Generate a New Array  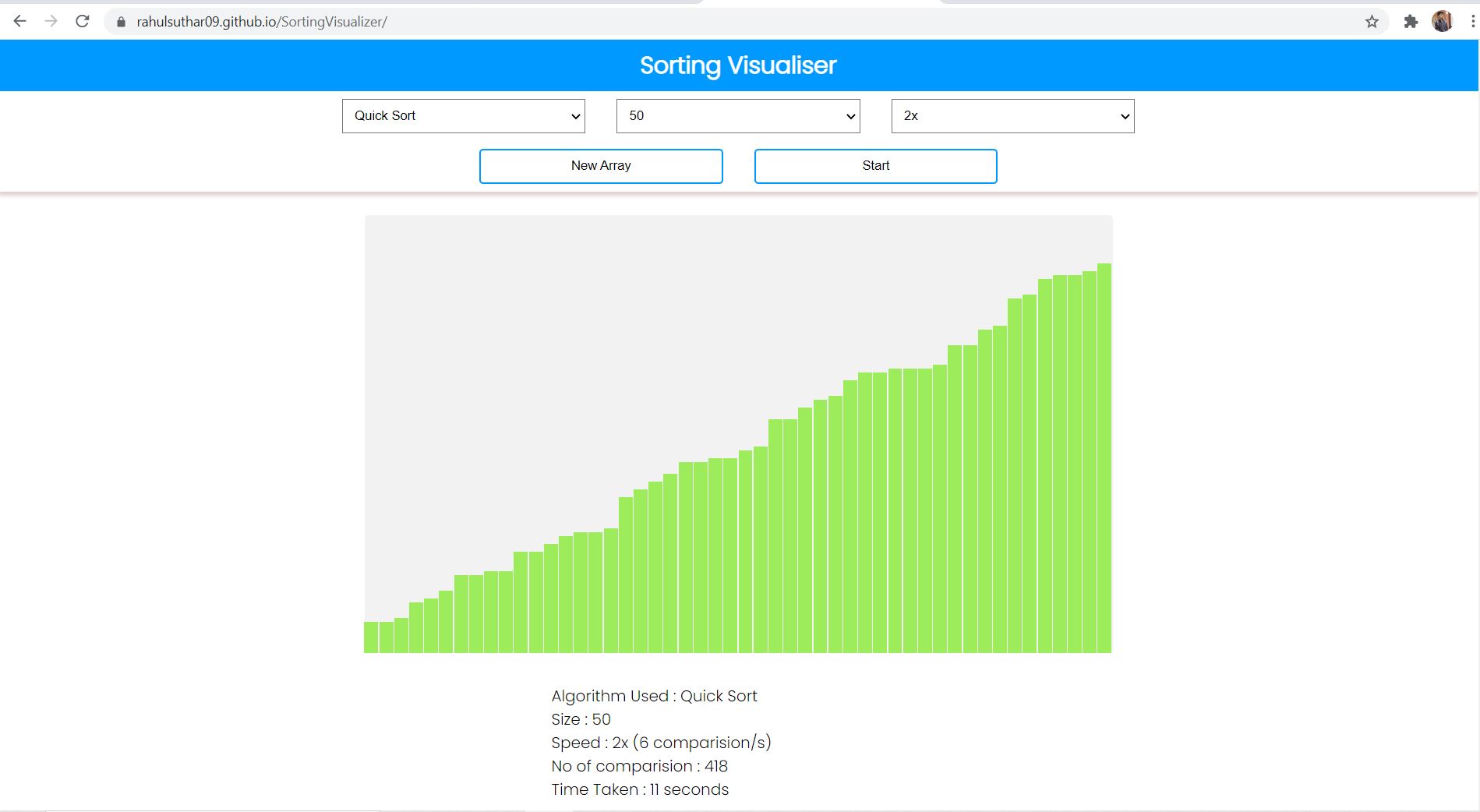point(601,166)
